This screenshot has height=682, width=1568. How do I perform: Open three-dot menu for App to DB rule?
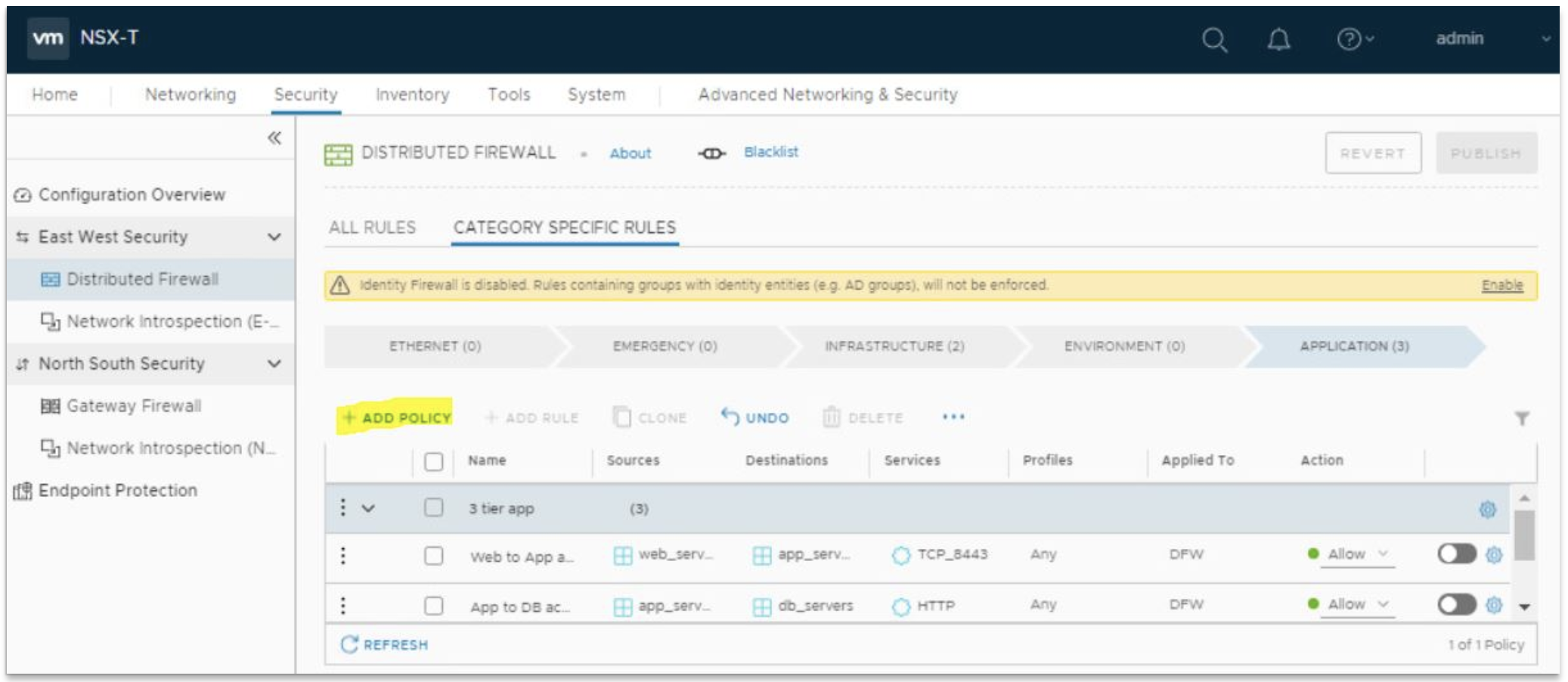click(x=342, y=606)
